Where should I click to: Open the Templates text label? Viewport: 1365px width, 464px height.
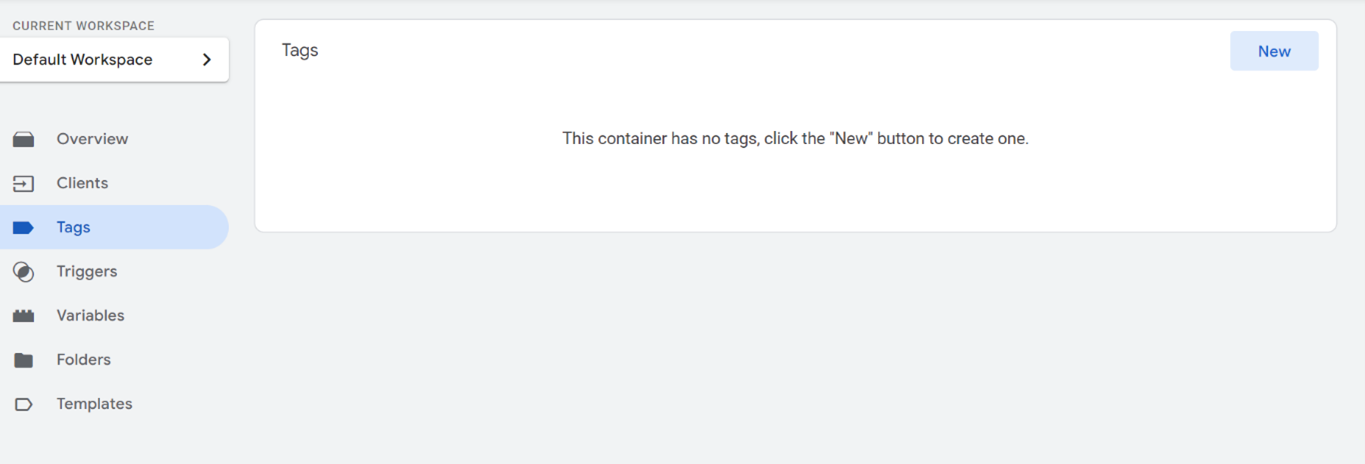94,404
